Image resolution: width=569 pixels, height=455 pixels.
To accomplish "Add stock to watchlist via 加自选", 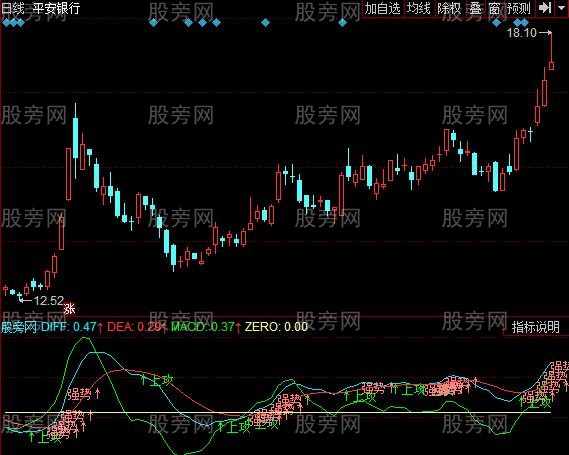I will (382, 8).
